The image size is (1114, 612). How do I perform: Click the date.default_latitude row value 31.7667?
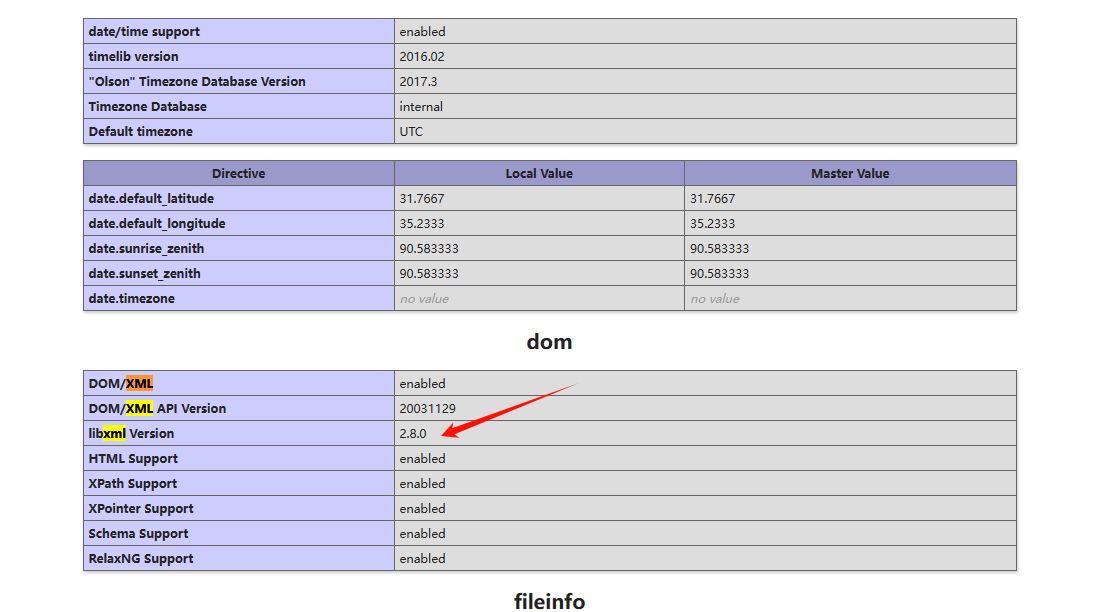coord(420,198)
